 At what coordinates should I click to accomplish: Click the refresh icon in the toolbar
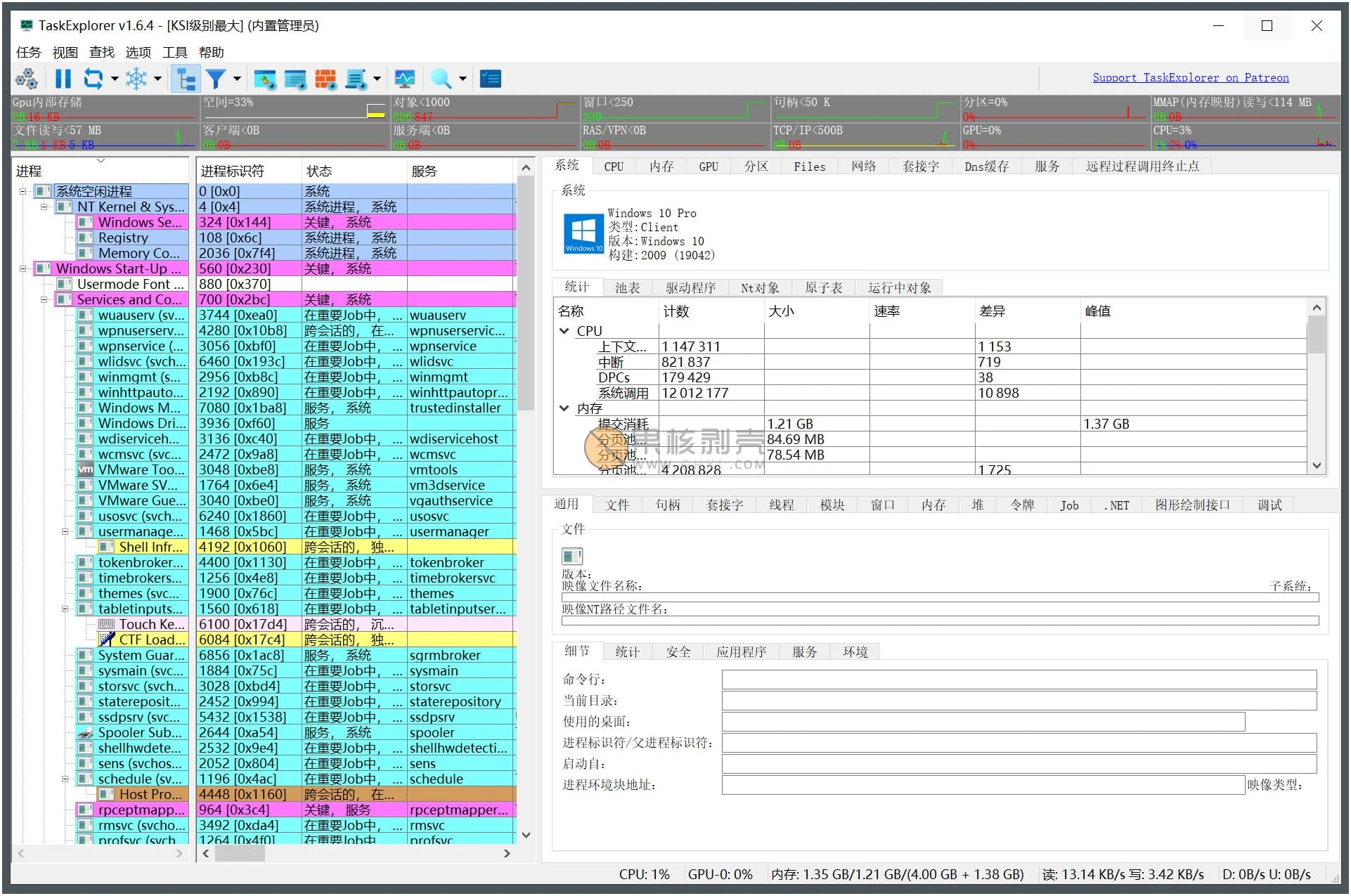pyautogui.click(x=94, y=79)
